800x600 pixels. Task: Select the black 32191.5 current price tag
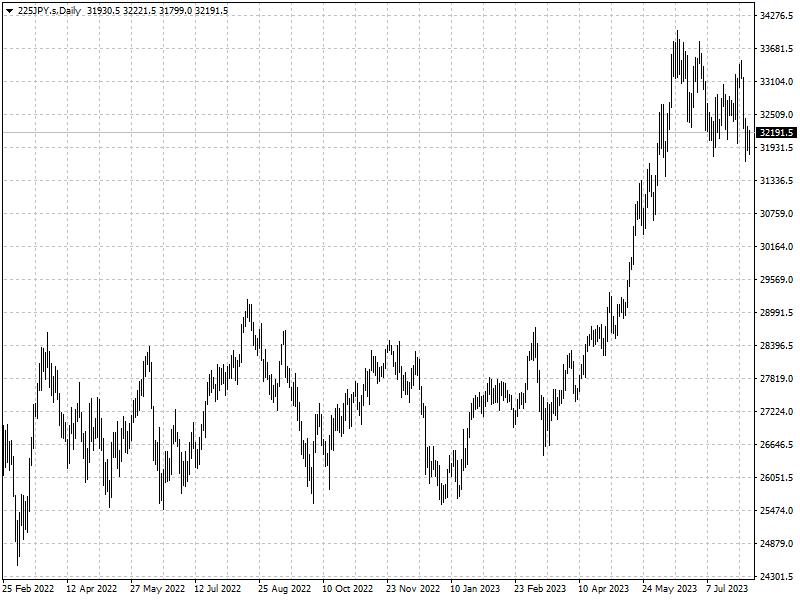(777, 133)
